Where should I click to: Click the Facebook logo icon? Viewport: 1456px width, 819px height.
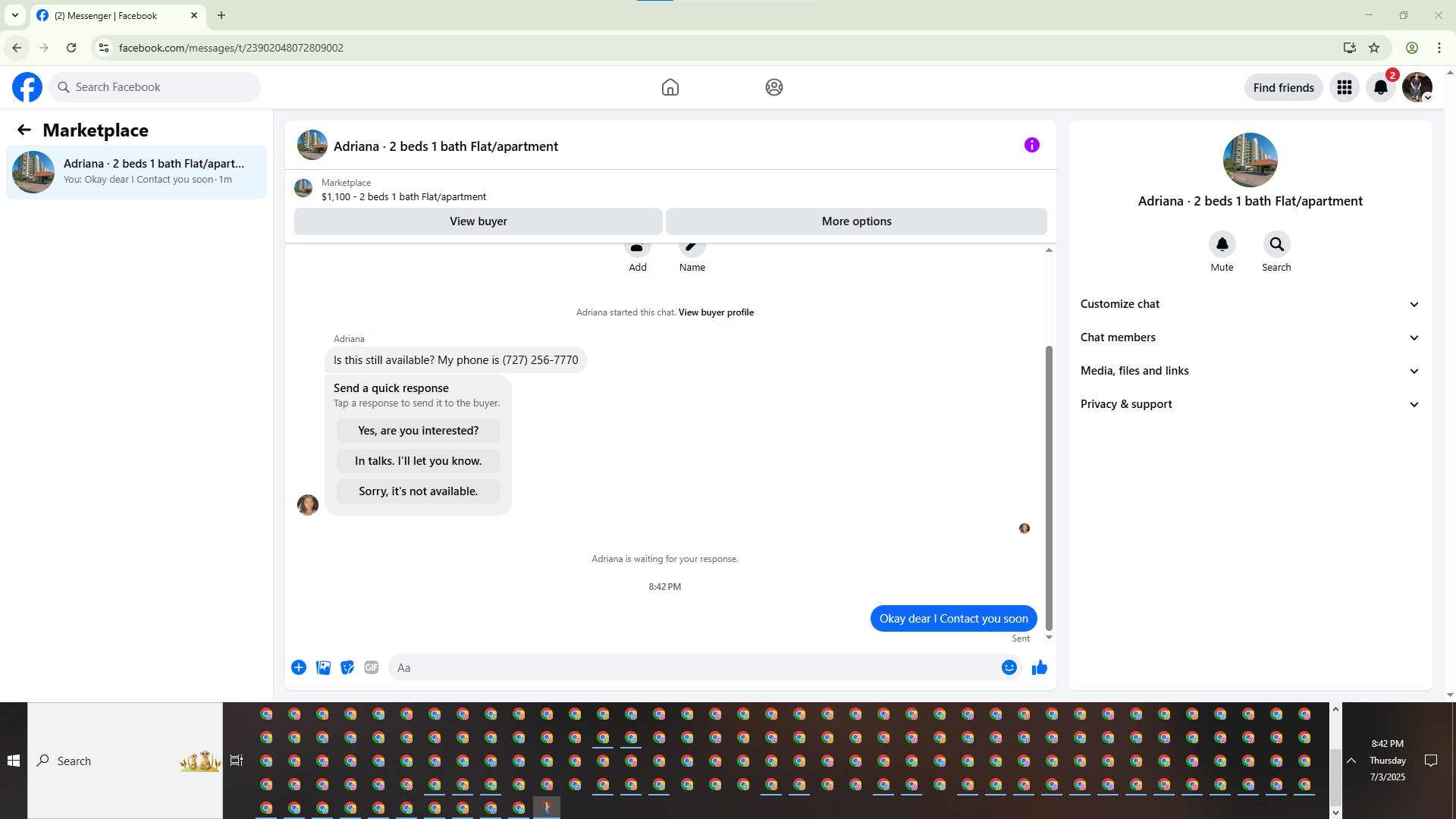tap(27, 87)
